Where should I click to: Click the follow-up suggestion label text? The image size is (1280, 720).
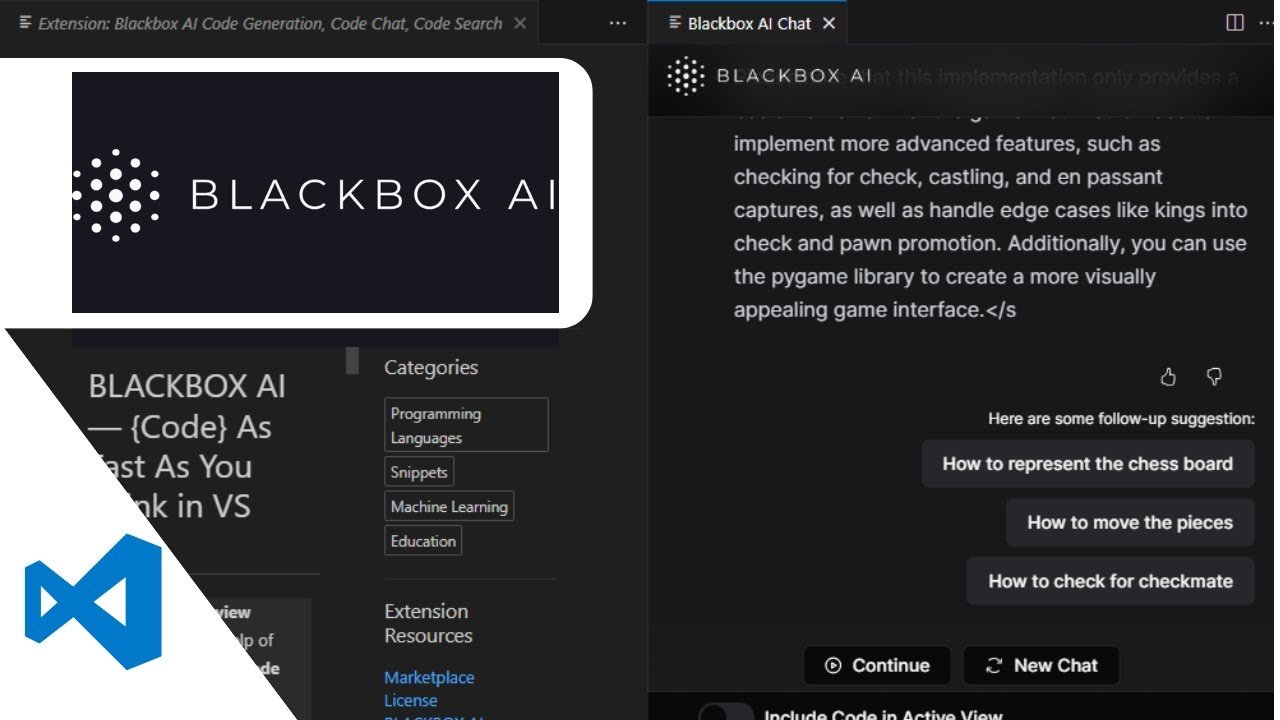(x=1121, y=419)
